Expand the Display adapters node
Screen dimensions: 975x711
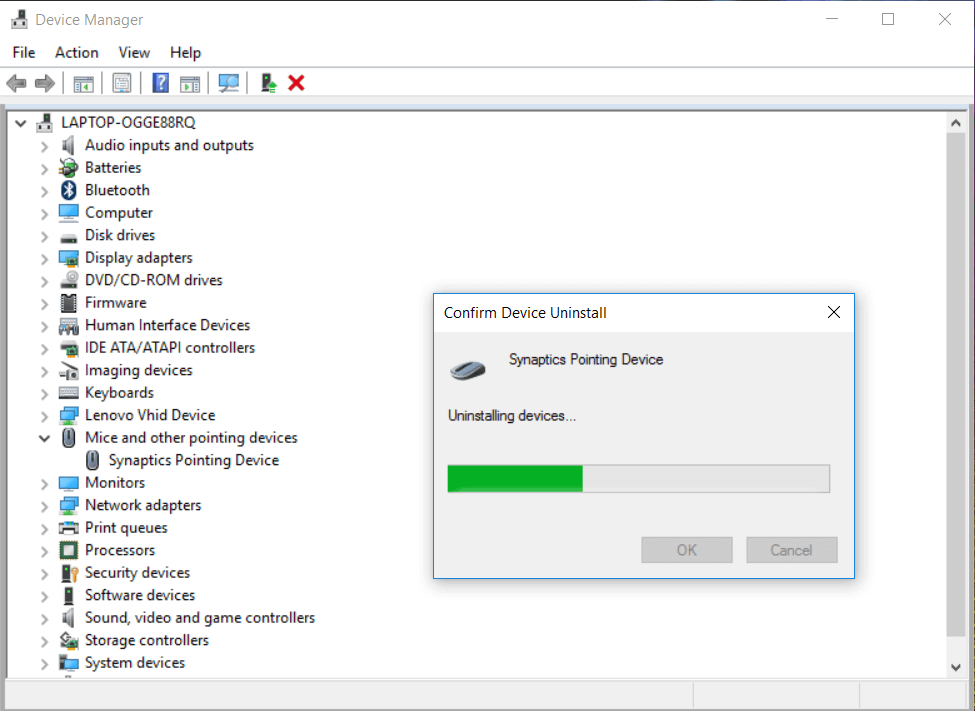[x=44, y=258]
